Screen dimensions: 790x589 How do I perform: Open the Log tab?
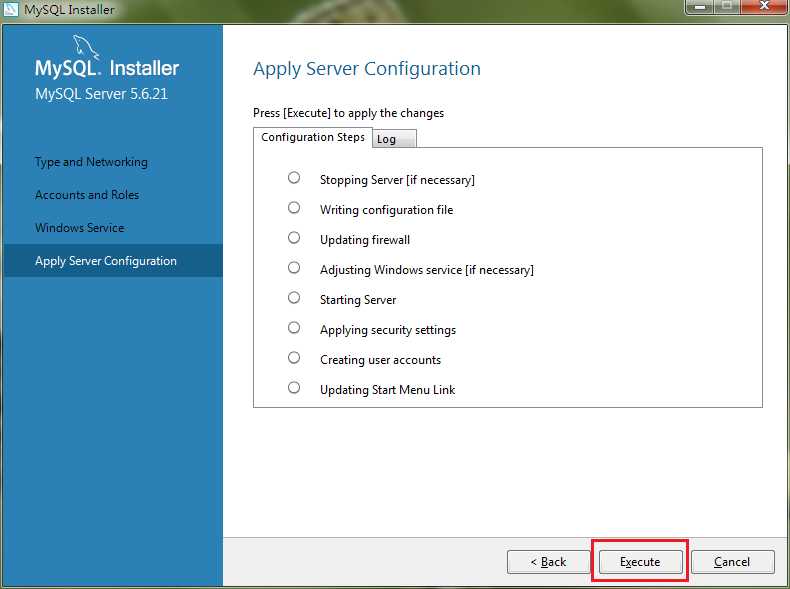point(394,139)
